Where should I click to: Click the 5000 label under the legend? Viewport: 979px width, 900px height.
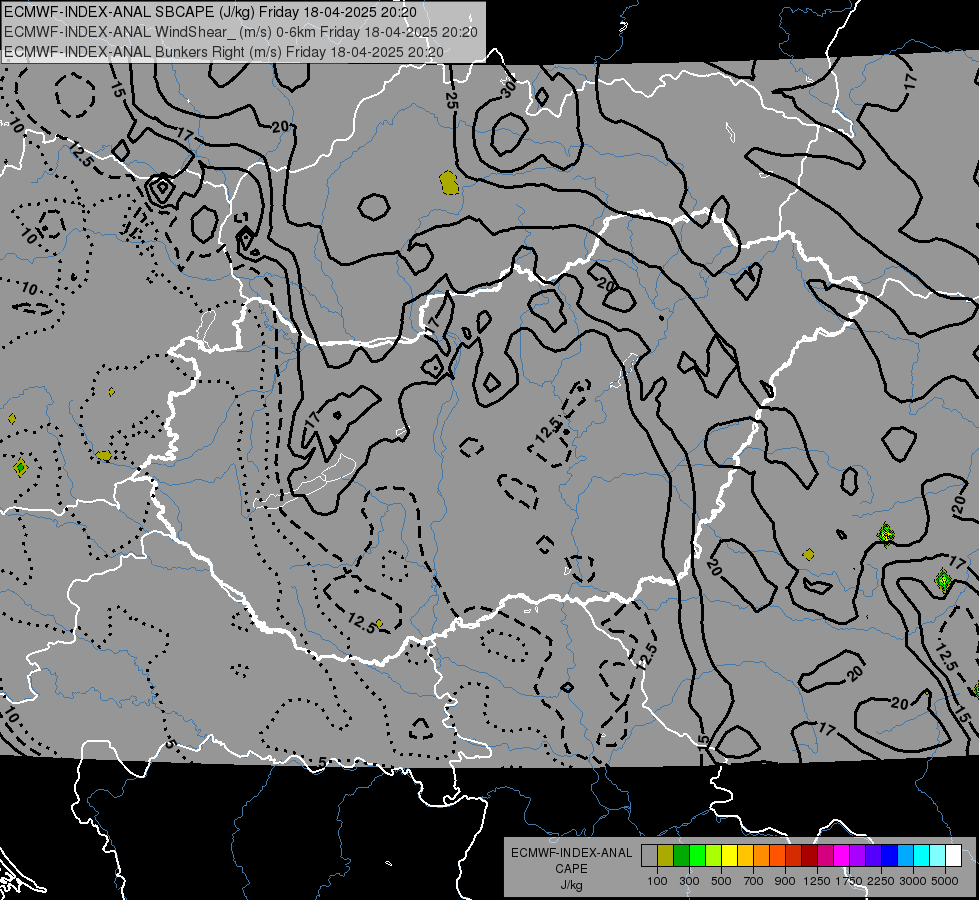[945, 881]
